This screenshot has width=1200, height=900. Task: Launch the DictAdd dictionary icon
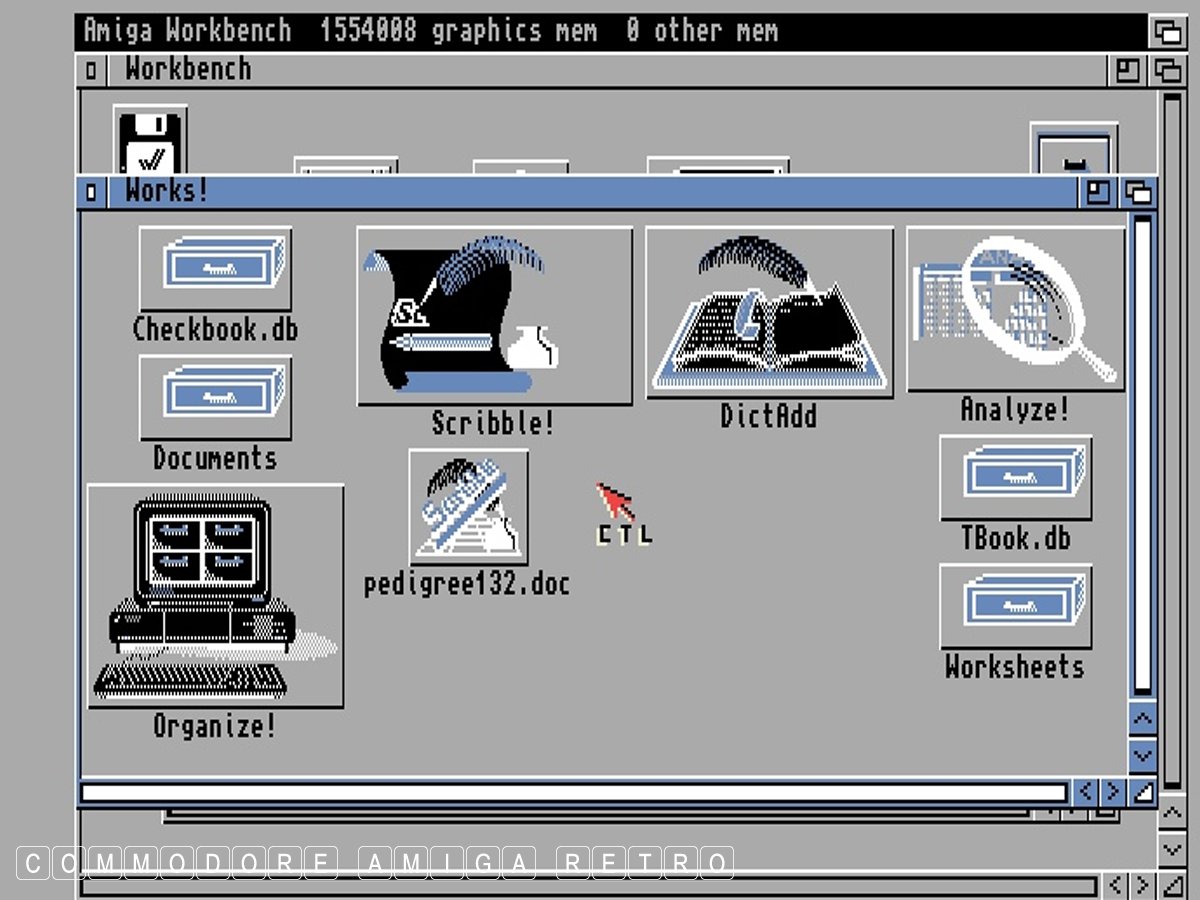pos(769,313)
